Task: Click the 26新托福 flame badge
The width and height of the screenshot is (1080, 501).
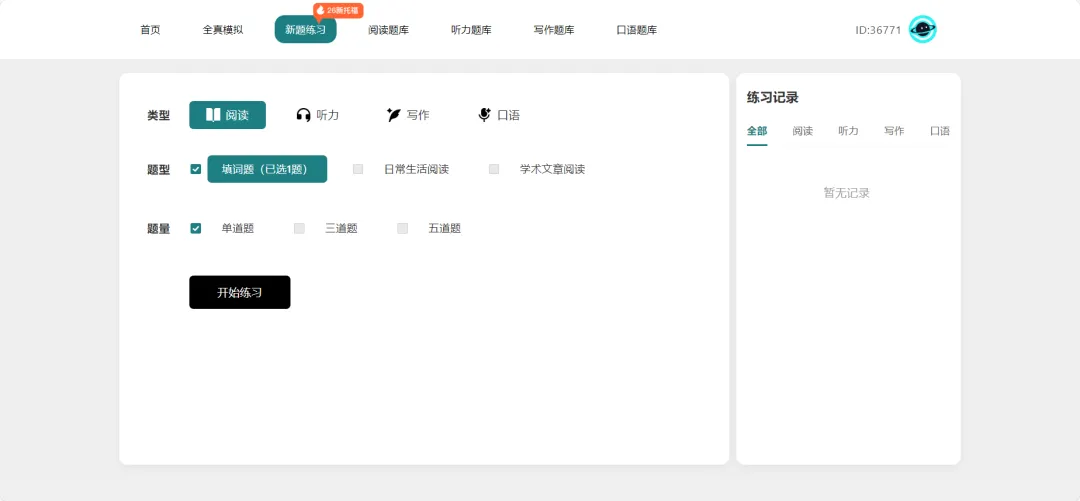Action: [x=338, y=10]
